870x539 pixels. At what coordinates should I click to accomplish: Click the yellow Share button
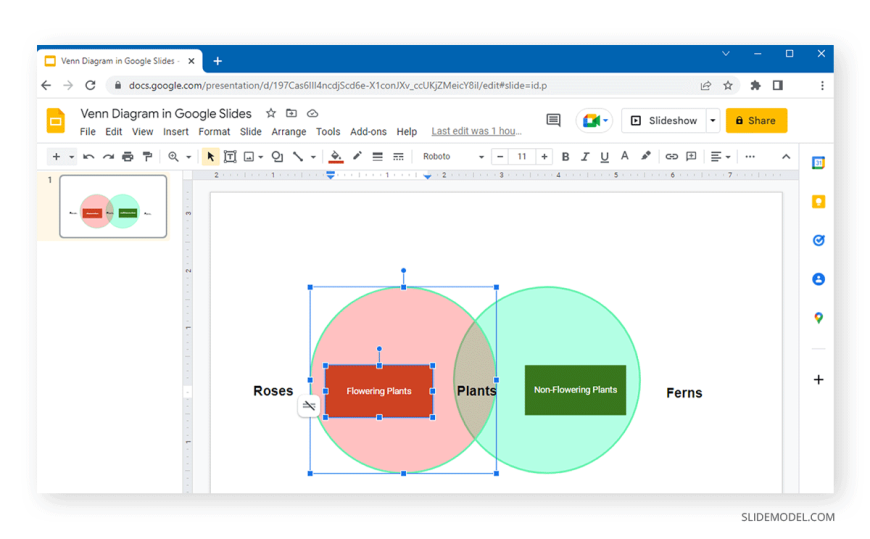[756, 120]
